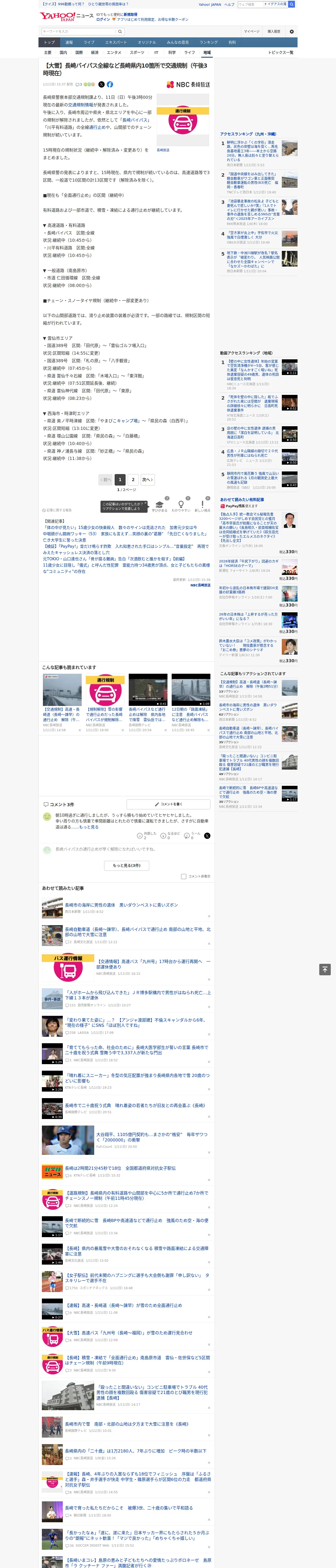
Task: Click 記事に関する報告 report link
Action: pyautogui.click(x=57, y=510)
